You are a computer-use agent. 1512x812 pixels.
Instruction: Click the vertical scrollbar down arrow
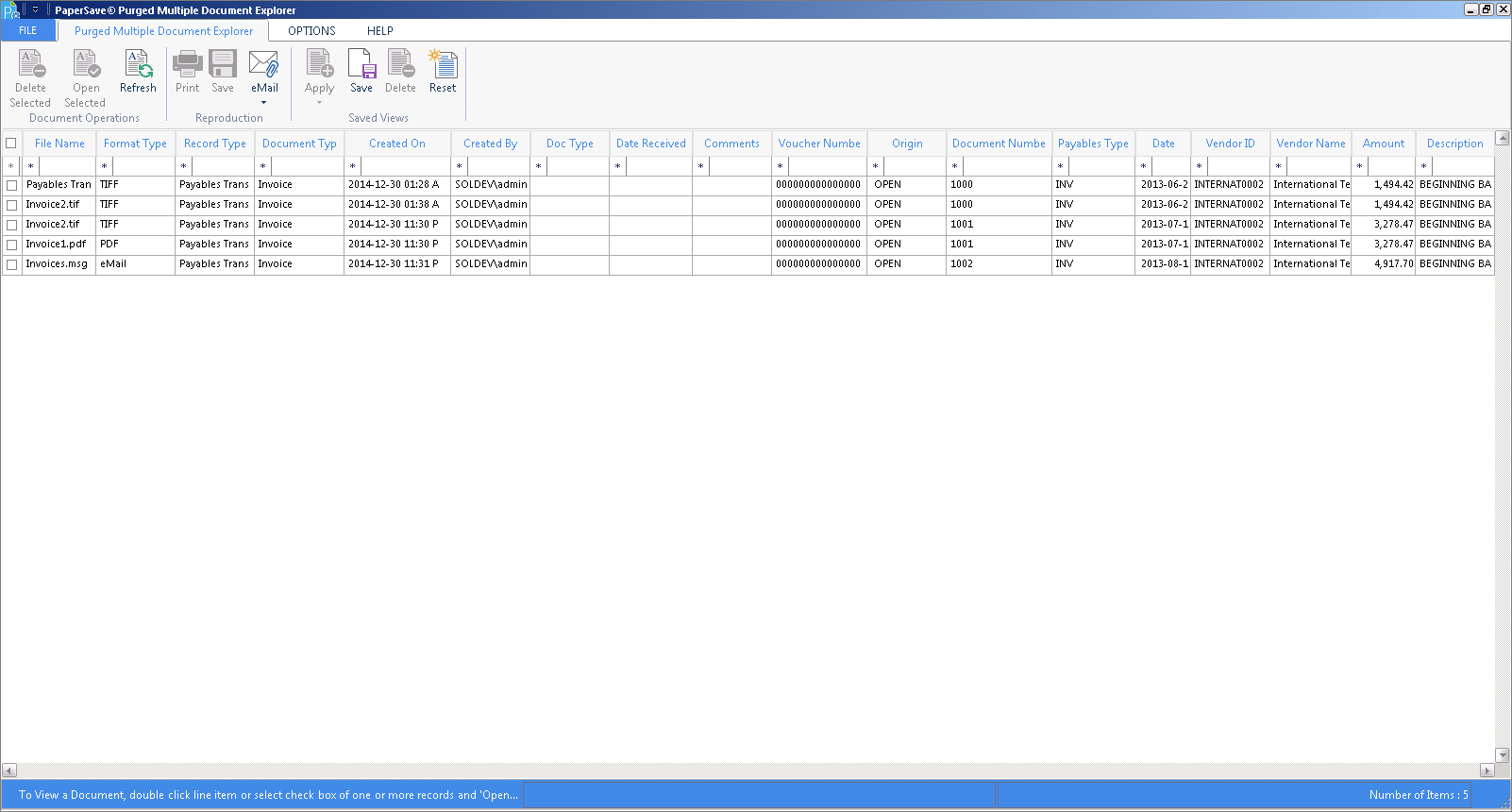(1503, 754)
